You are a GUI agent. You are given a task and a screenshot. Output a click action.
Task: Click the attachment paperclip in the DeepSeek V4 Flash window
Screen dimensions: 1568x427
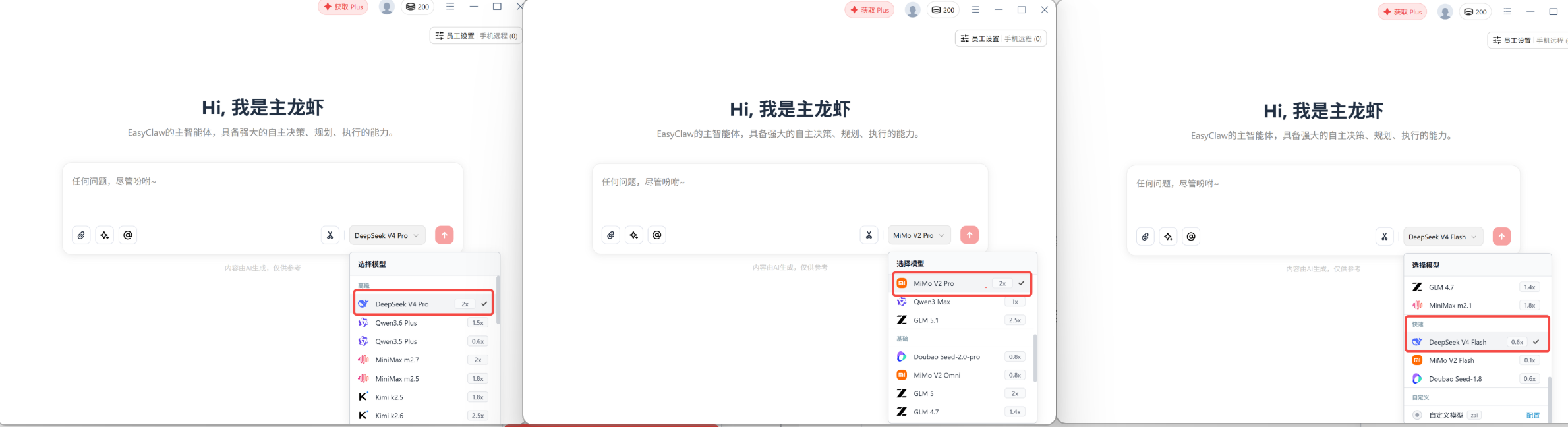point(1146,237)
